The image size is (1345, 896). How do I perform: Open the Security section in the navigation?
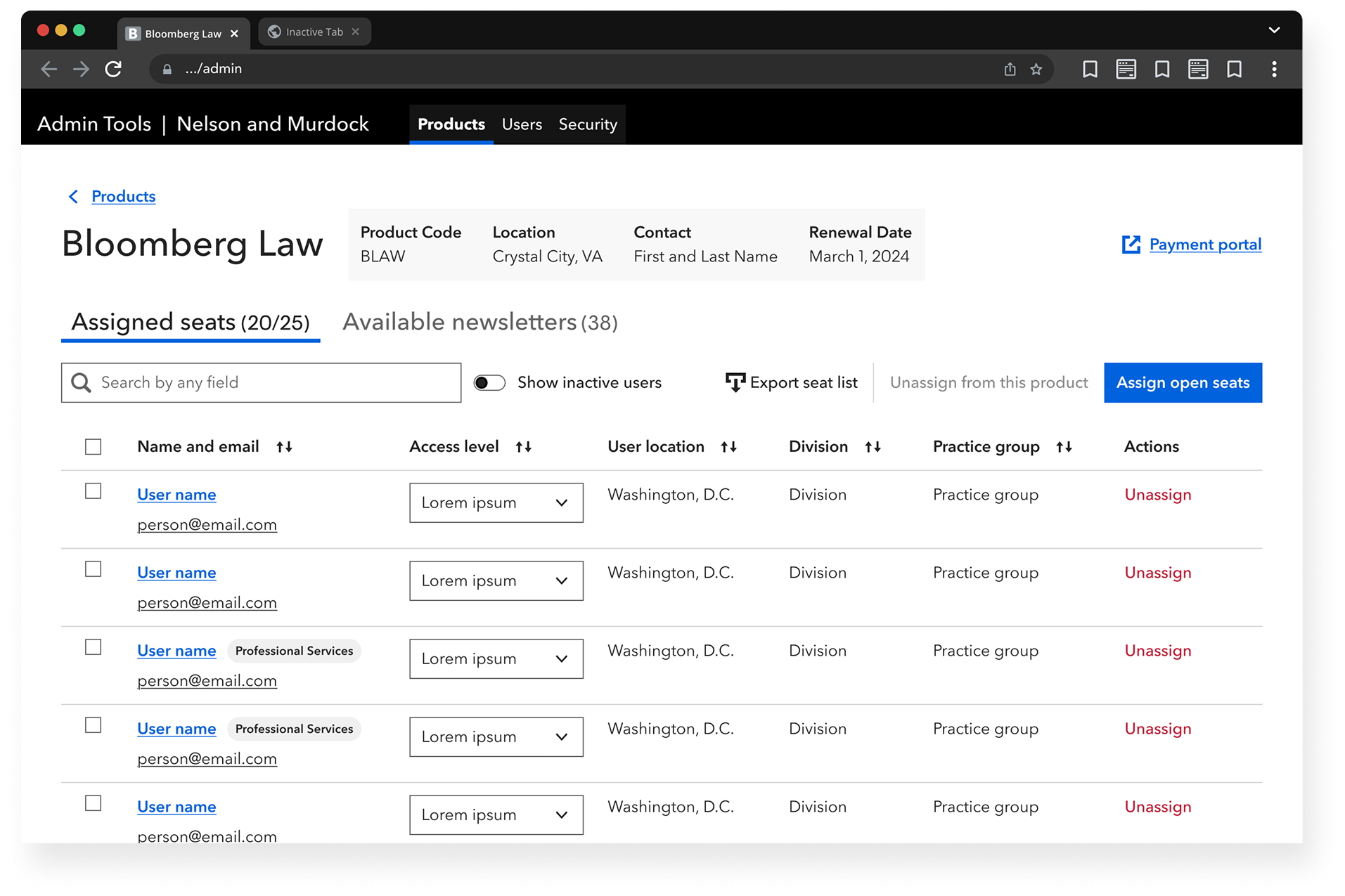(588, 124)
